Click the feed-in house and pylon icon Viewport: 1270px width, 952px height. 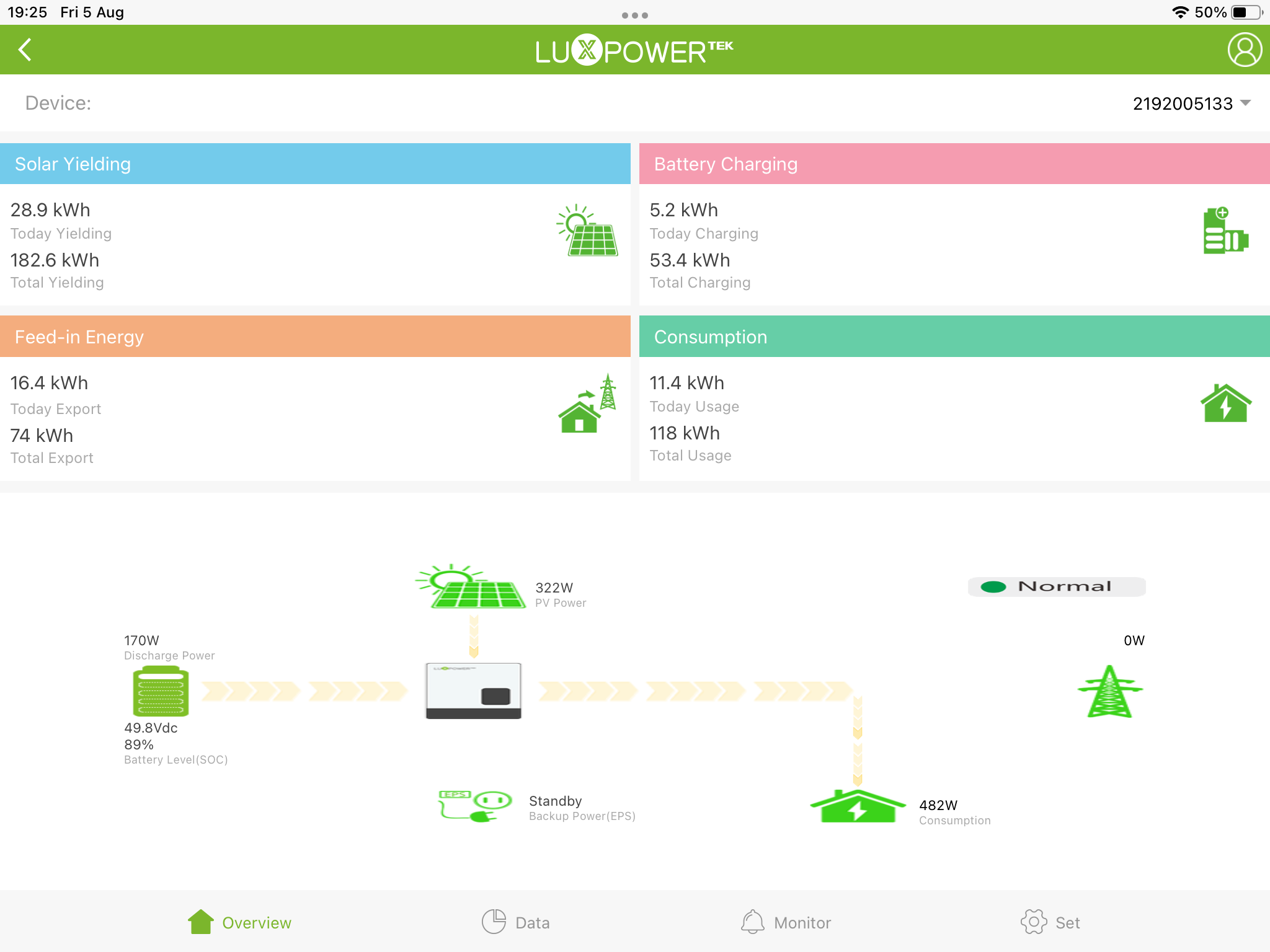pyautogui.click(x=587, y=403)
